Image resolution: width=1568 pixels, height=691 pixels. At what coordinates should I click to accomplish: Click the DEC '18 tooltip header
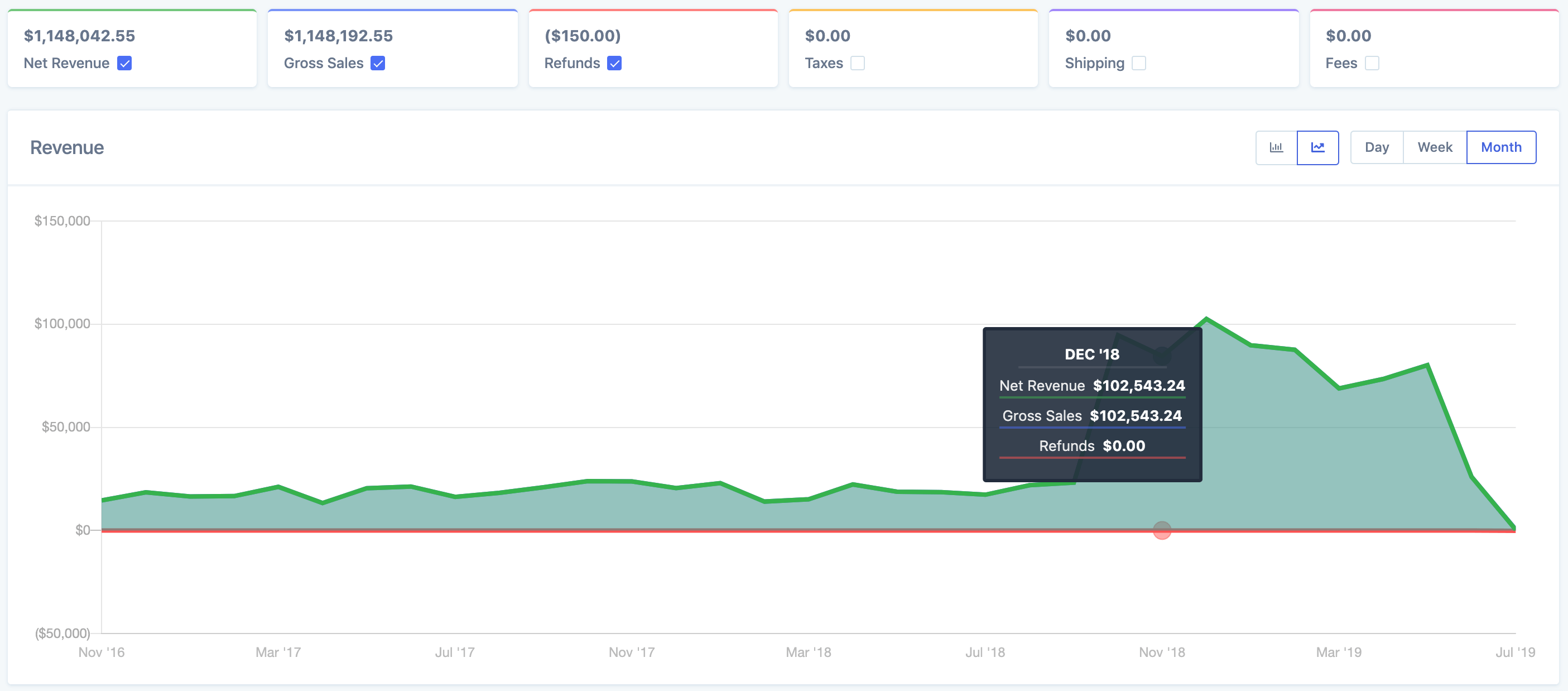click(x=1091, y=354)
